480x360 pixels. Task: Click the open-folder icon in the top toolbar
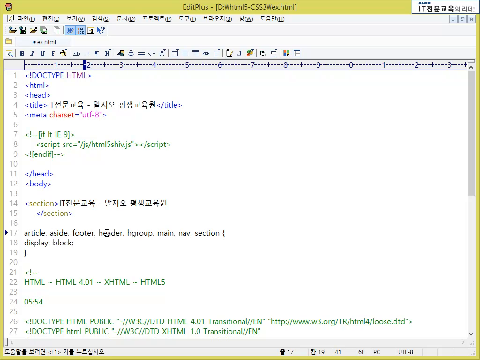[x=12, y=30]
